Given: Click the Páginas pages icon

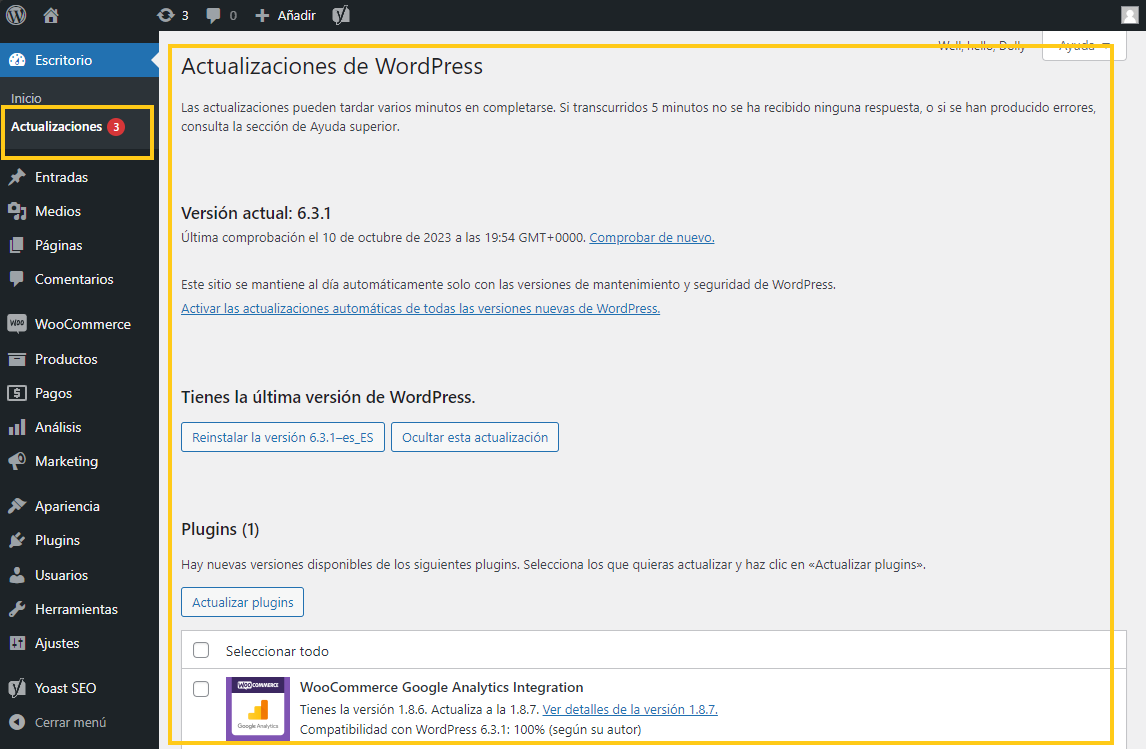Looking at the screenshot, I should 17,246.
